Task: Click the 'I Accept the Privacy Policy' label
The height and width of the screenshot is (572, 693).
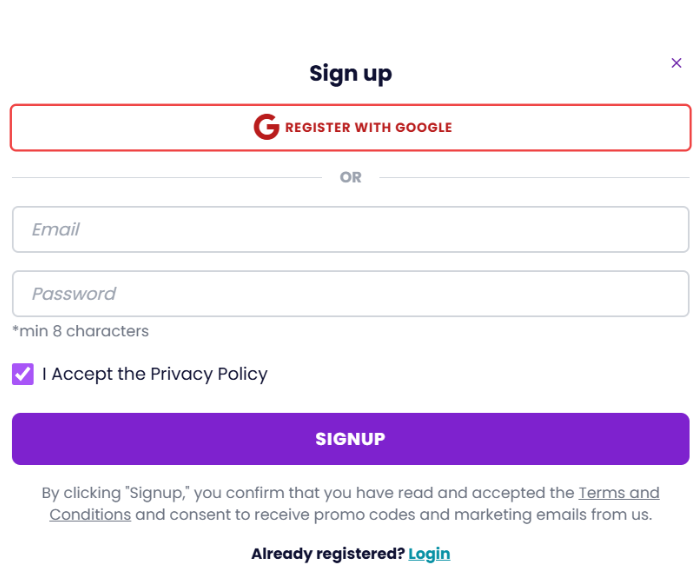Action: (155, 374)
